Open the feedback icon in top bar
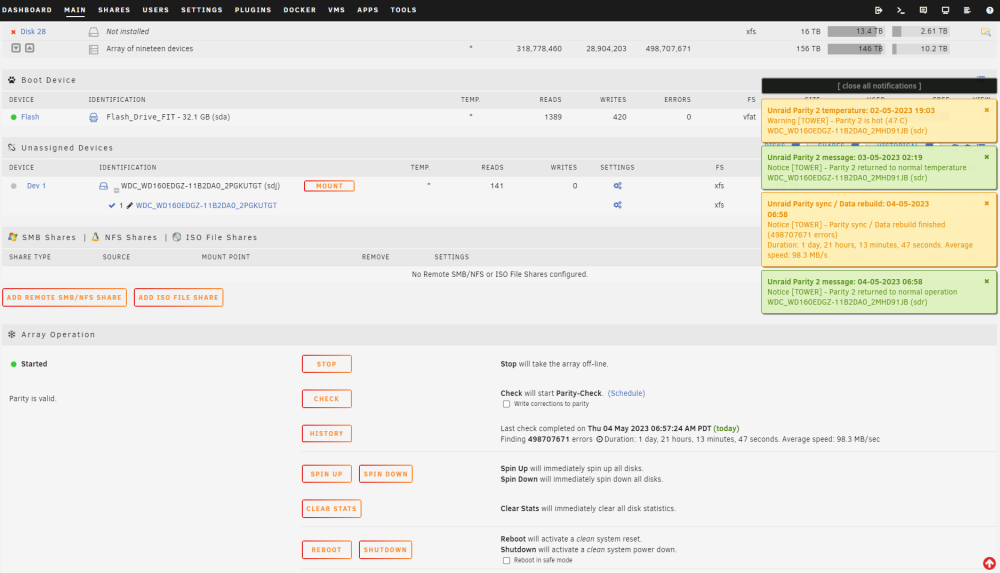The image size is (1000, 573). 923,10
